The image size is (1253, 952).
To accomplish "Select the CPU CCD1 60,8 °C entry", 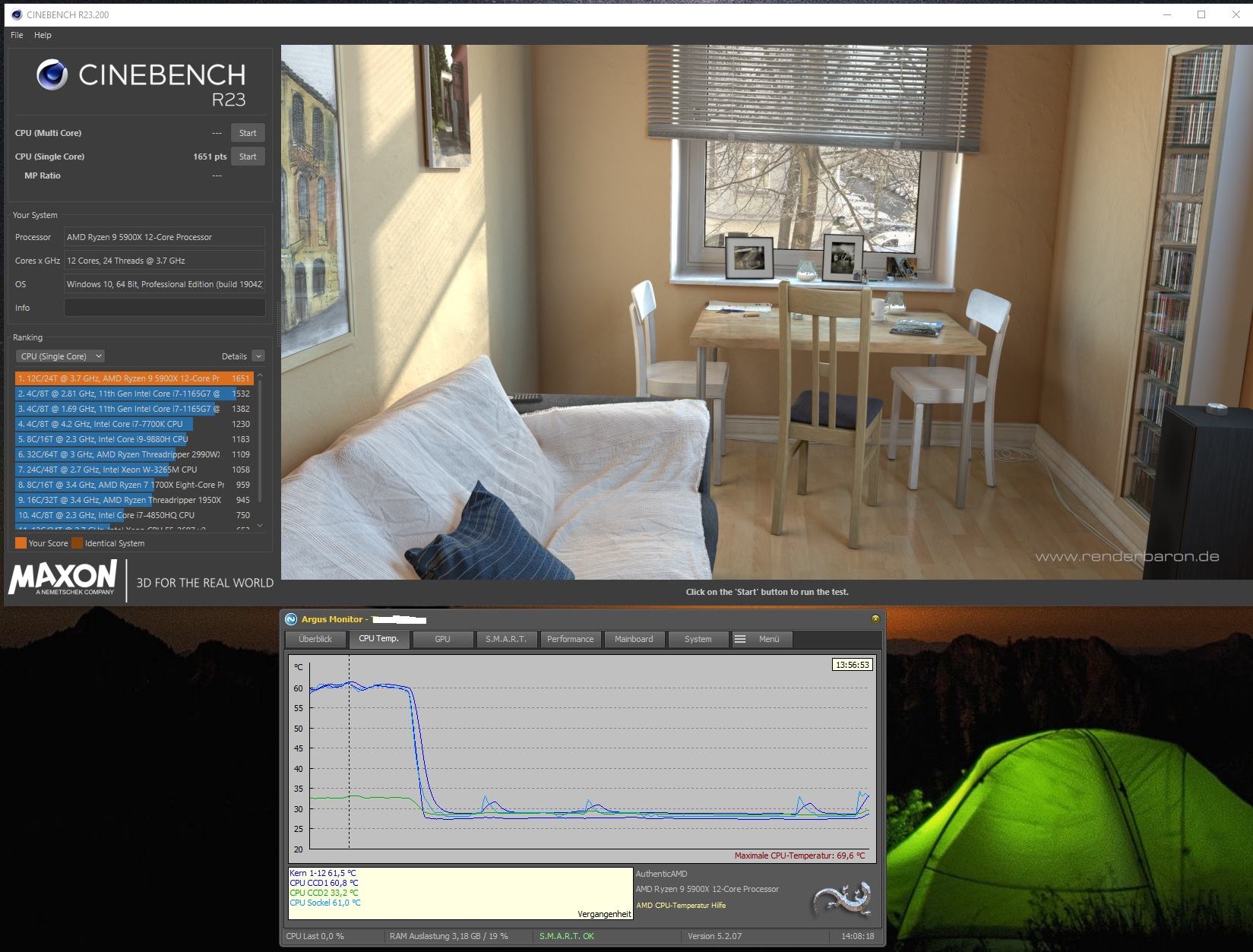I will (324, 883).
